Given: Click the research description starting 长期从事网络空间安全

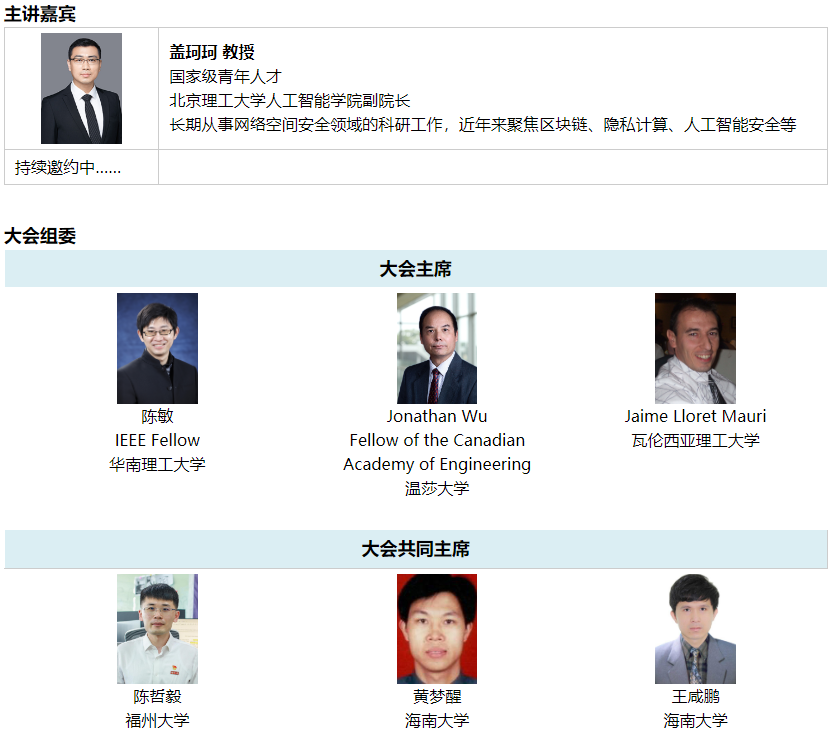Looking at the screenshot, I should coord(483,125).
